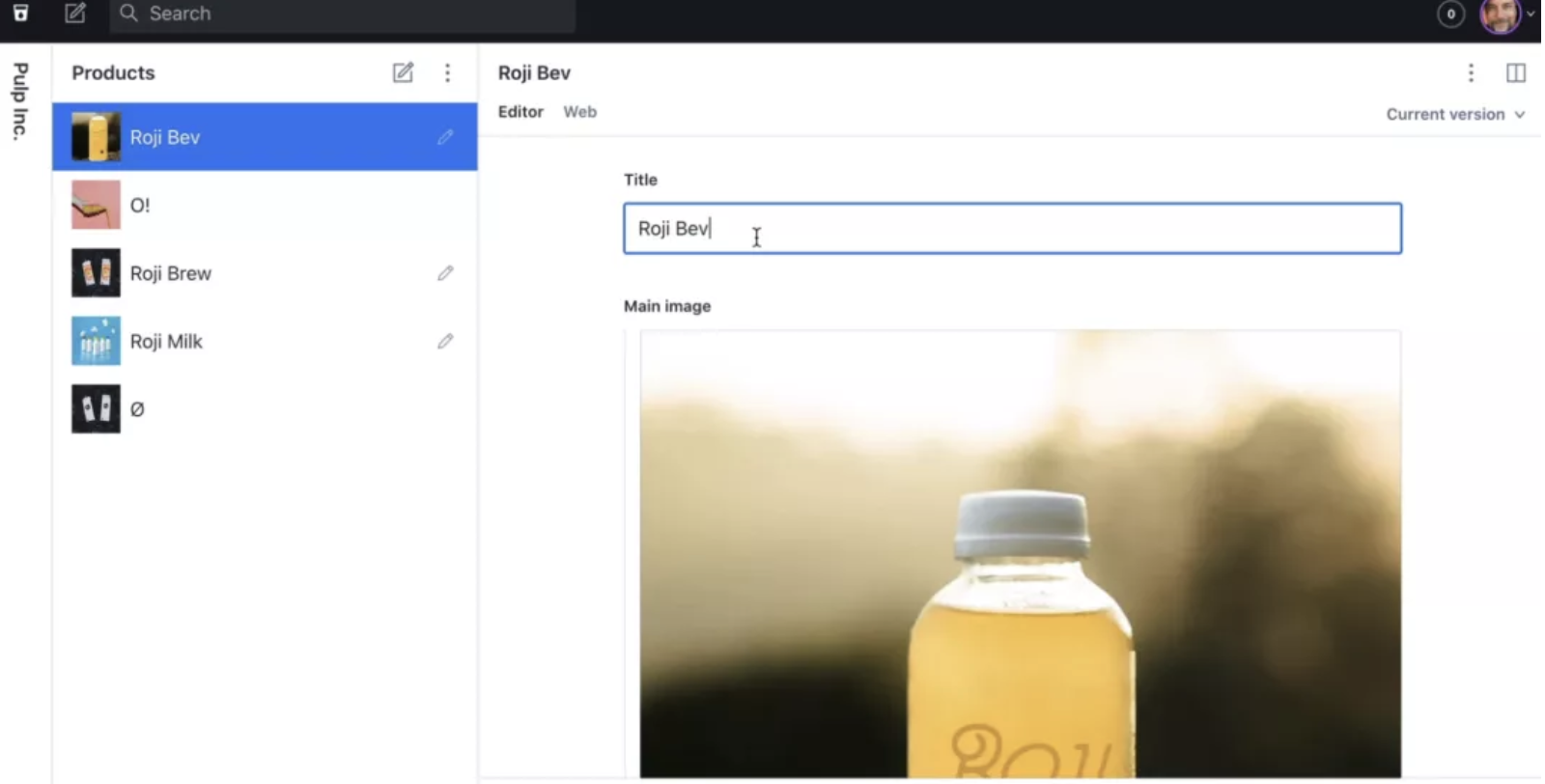
Task: Click the Pulp Inc. workspace label
Action: pyautogui.click(x=20, y=101)
